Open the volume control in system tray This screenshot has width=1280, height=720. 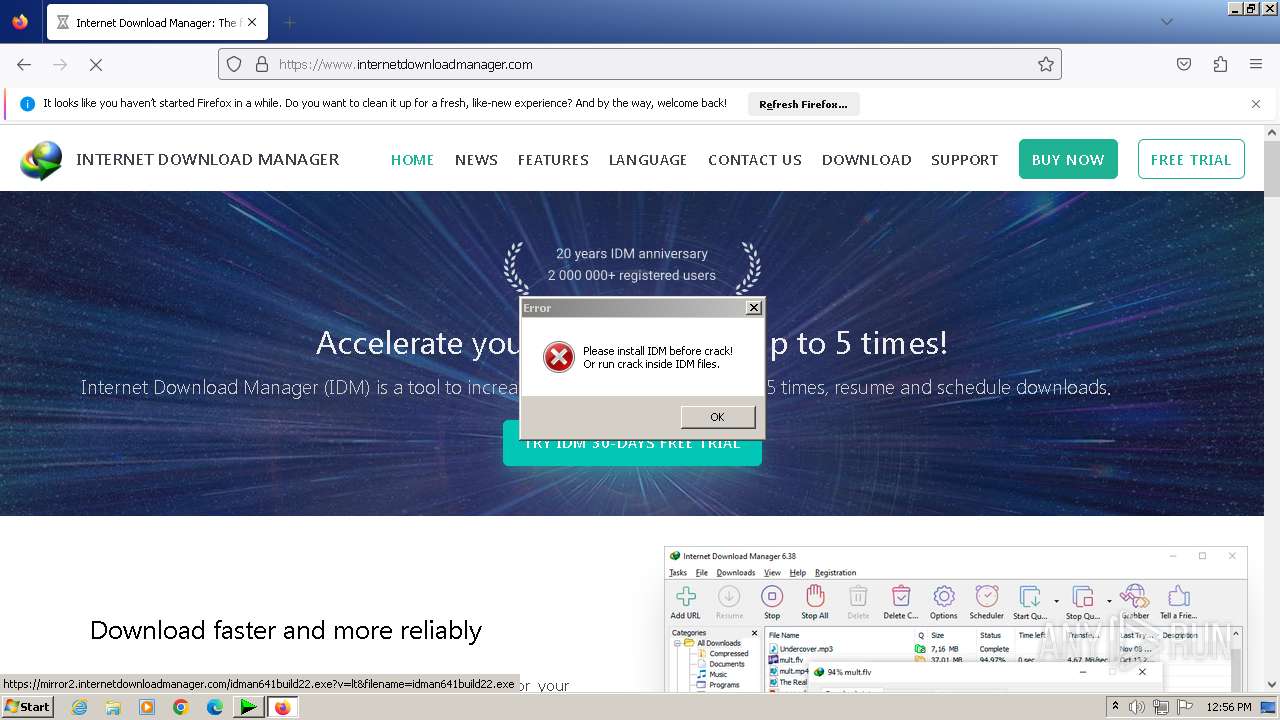(1137, 707)
